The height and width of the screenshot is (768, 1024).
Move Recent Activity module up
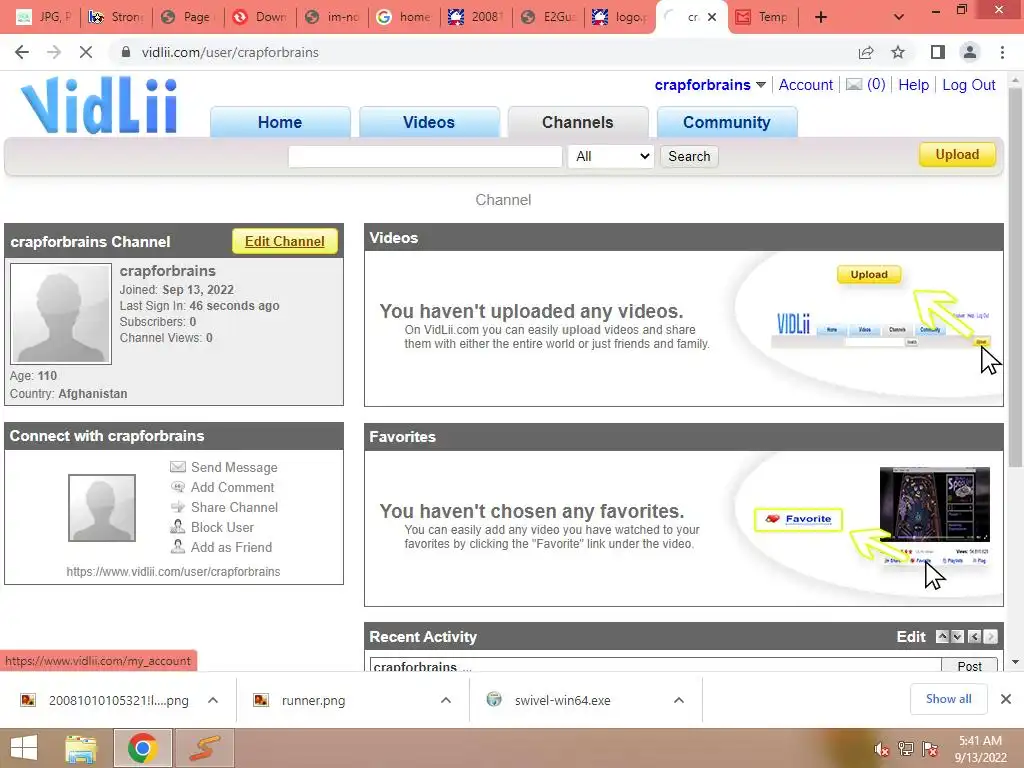coord(942,637)
